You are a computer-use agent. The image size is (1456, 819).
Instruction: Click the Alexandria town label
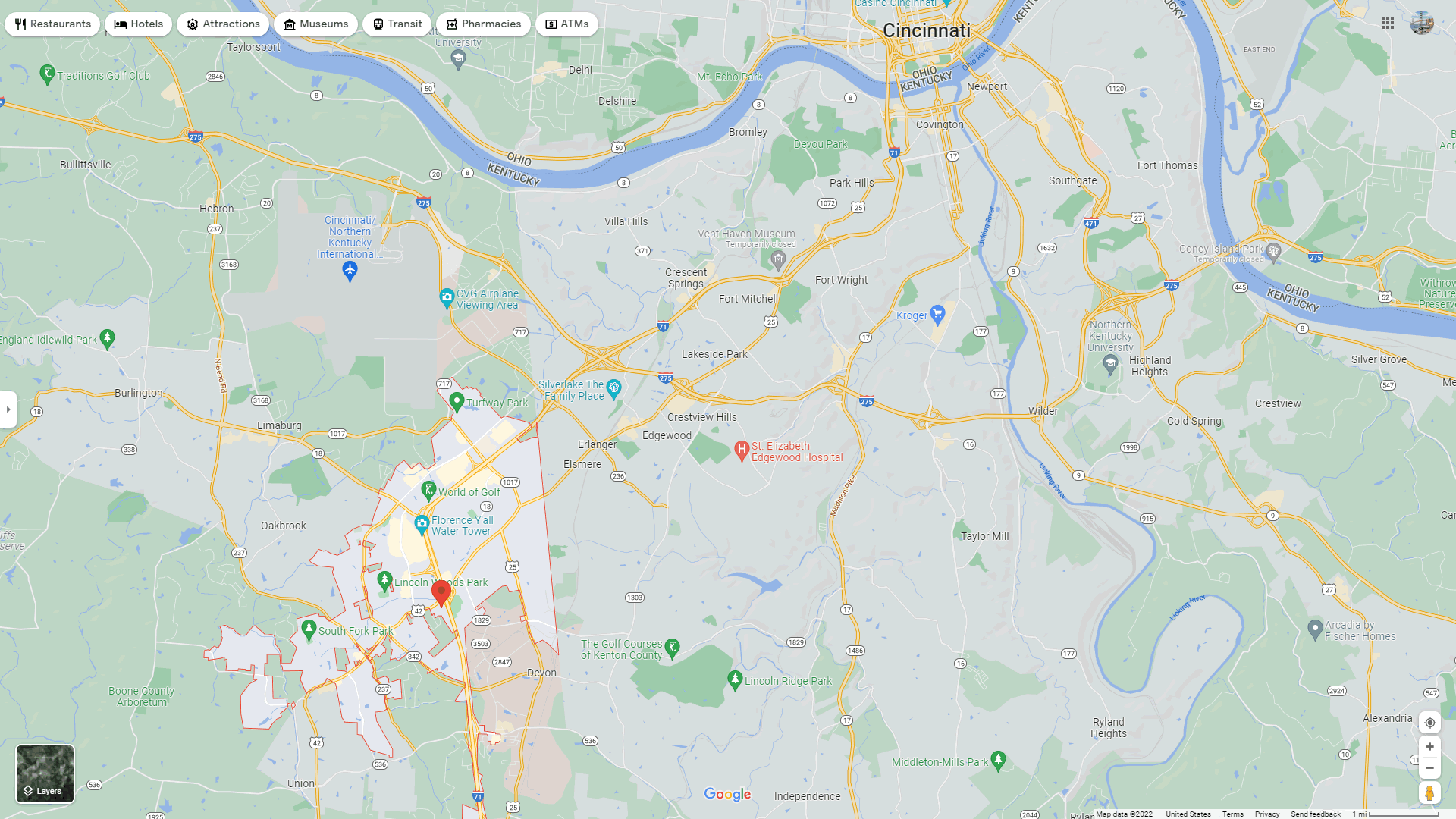point(1388,718)
